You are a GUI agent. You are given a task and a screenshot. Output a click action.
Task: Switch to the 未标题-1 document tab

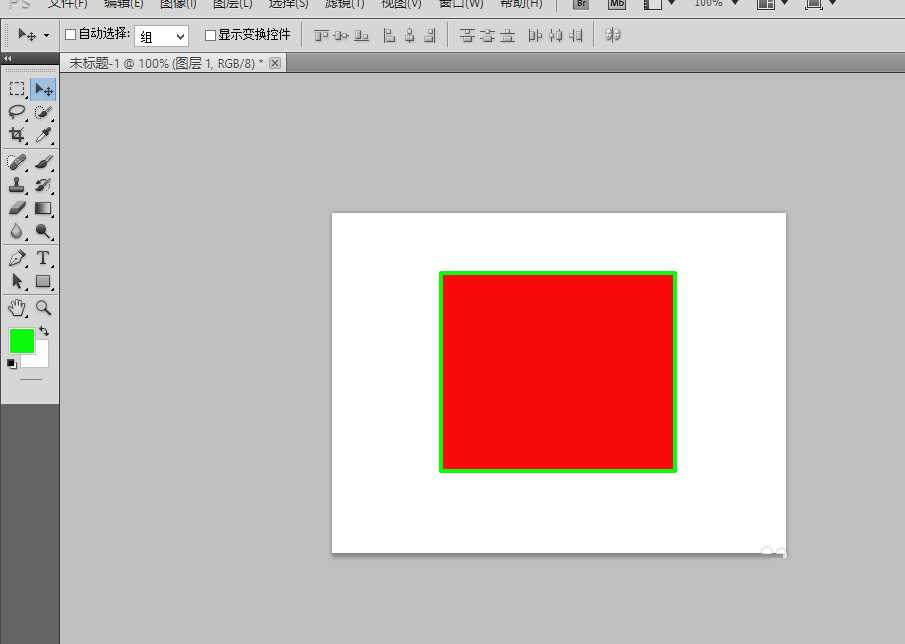point(166,63)
